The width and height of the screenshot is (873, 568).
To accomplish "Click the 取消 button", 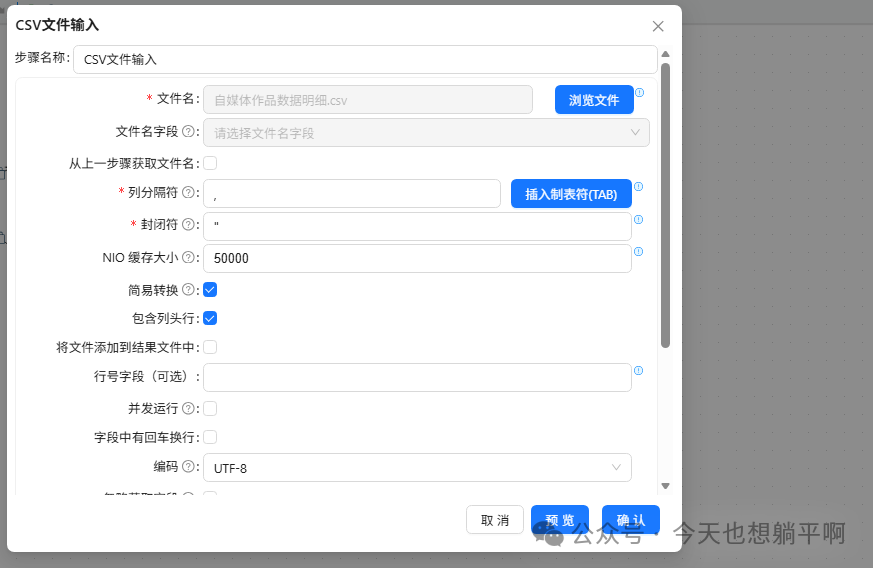I will pyautogui.click(x=495, y=520).
